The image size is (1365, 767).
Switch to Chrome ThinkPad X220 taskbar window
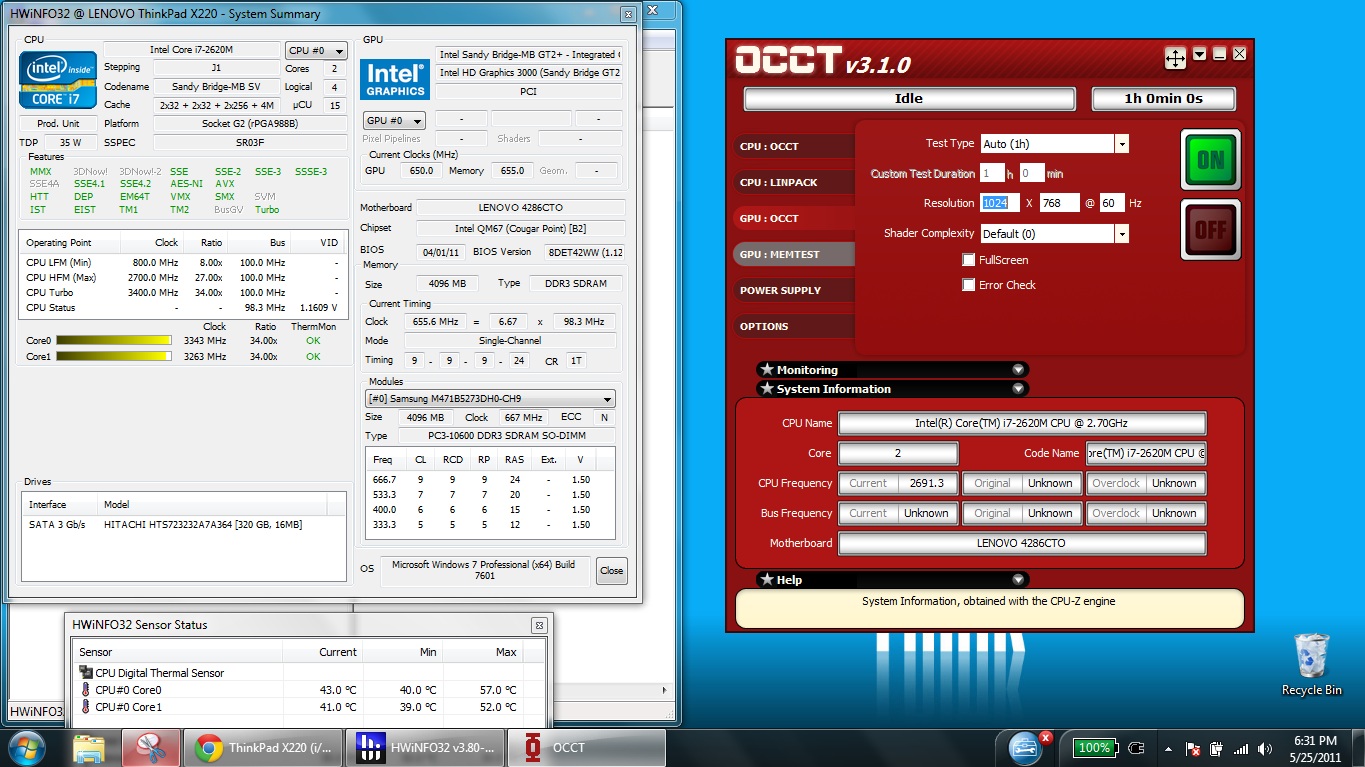pos(264,748)
